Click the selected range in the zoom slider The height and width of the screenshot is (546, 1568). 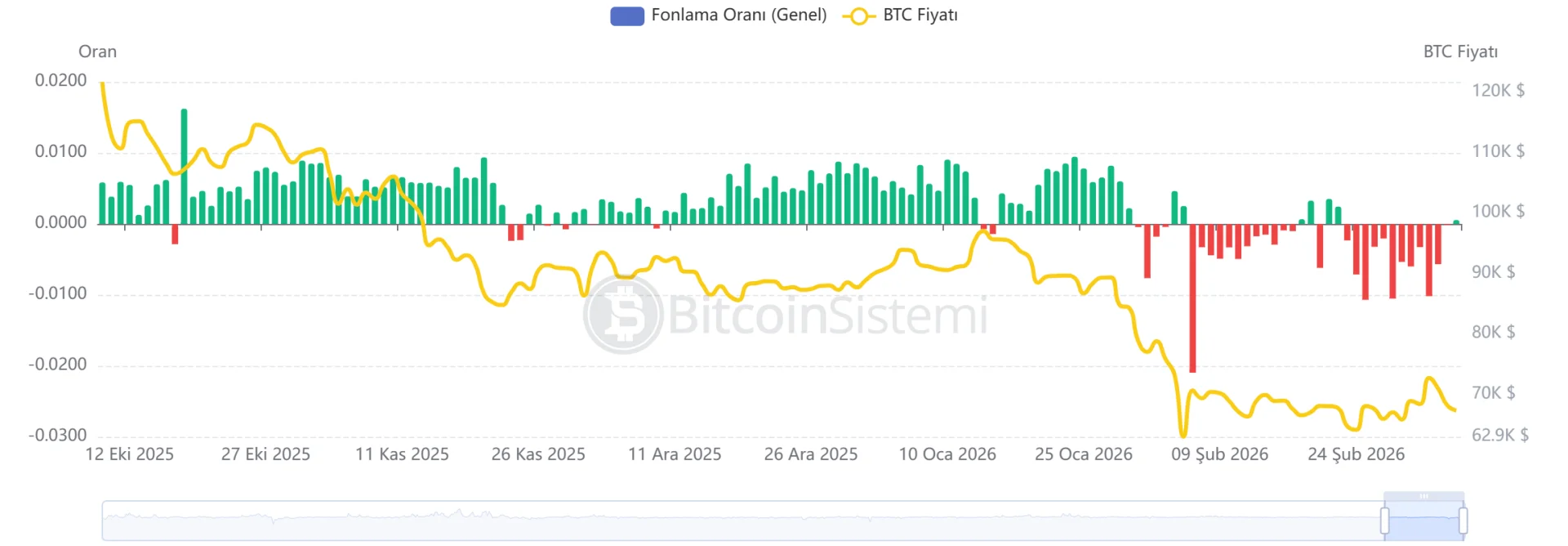point(1423,521)
